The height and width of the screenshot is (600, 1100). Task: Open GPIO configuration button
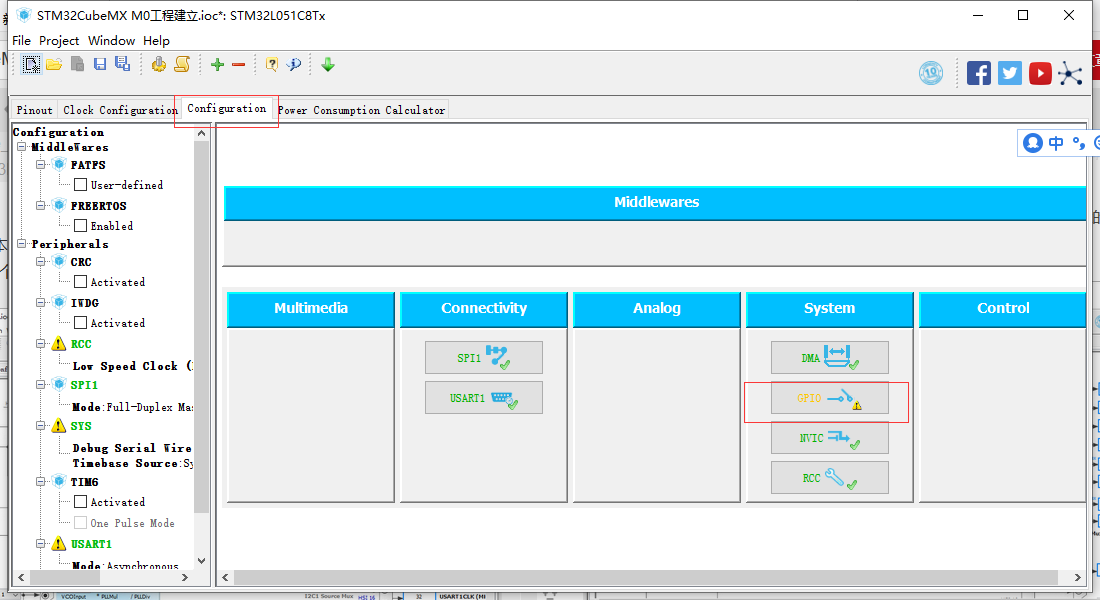click(x=829, y=398)
